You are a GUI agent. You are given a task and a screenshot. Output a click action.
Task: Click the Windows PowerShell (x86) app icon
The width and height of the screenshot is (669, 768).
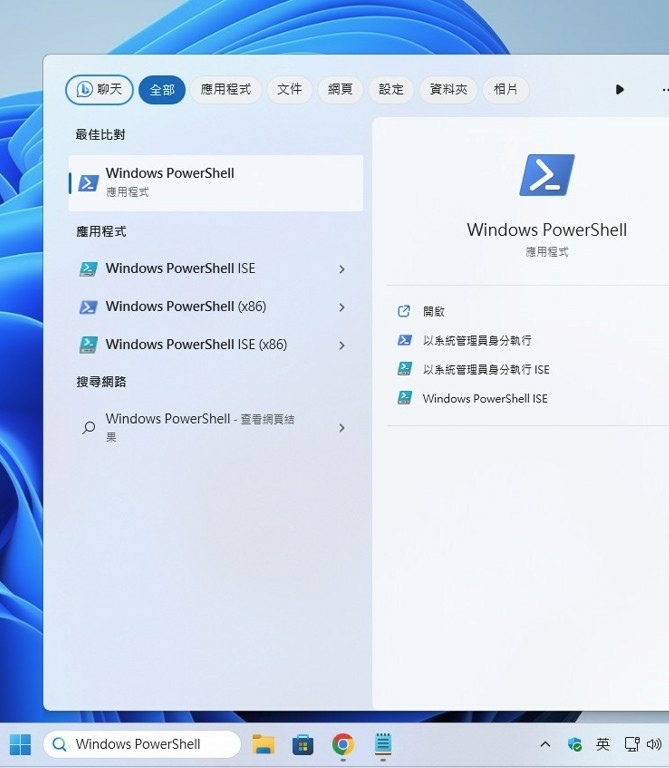[x=89, y=307]
